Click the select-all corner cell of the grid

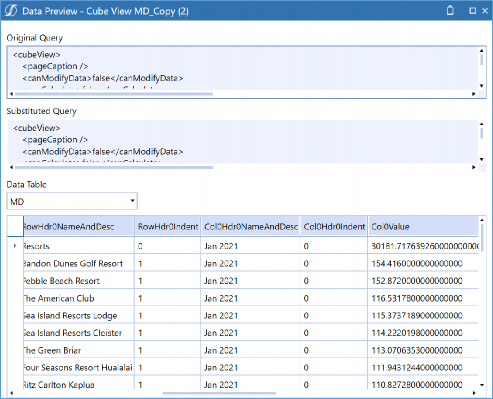(x=15, y=227)
